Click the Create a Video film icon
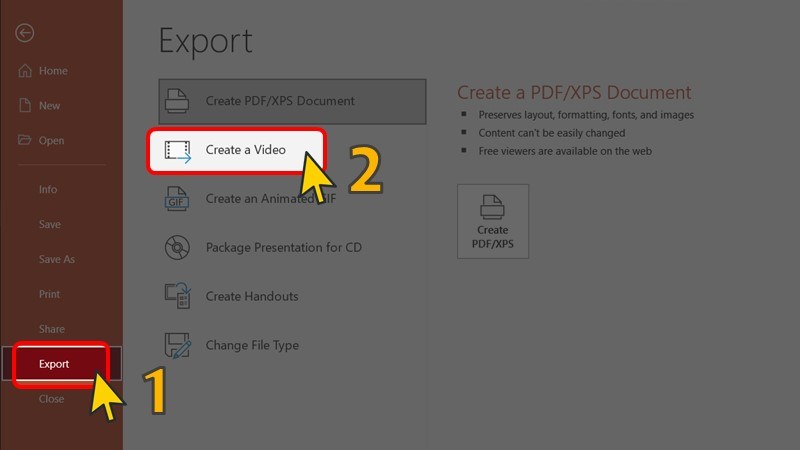The width and height of the screenshot is (800, 450). 177,150
